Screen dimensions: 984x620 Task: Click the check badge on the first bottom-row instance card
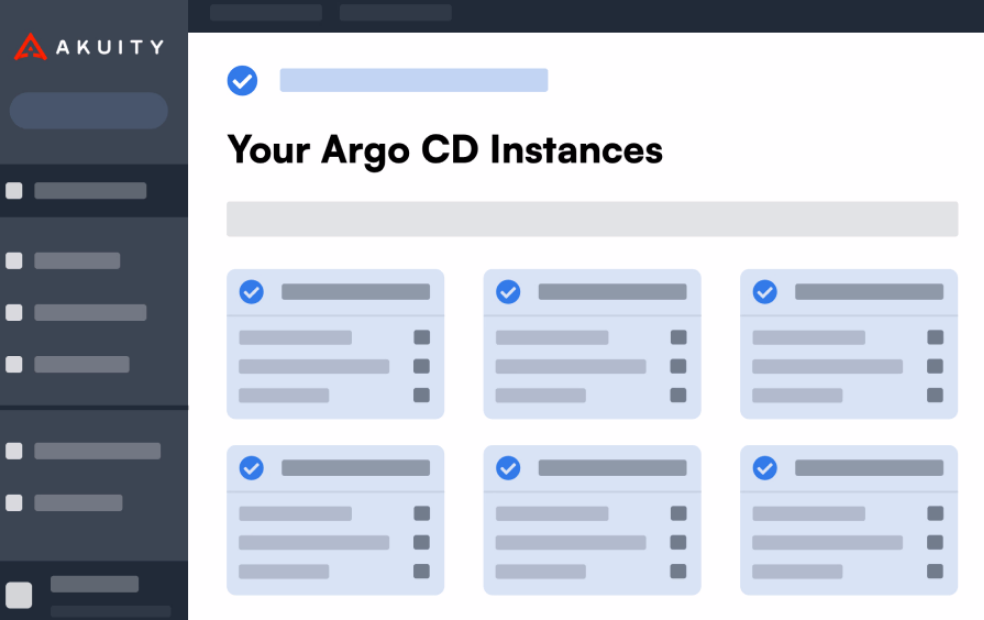[x=252, y=468]
